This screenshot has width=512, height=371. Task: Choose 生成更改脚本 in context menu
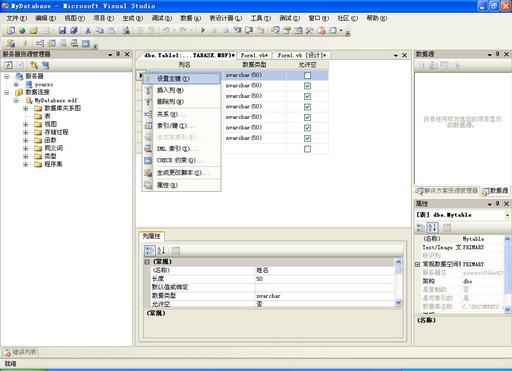tap(181, 173)
